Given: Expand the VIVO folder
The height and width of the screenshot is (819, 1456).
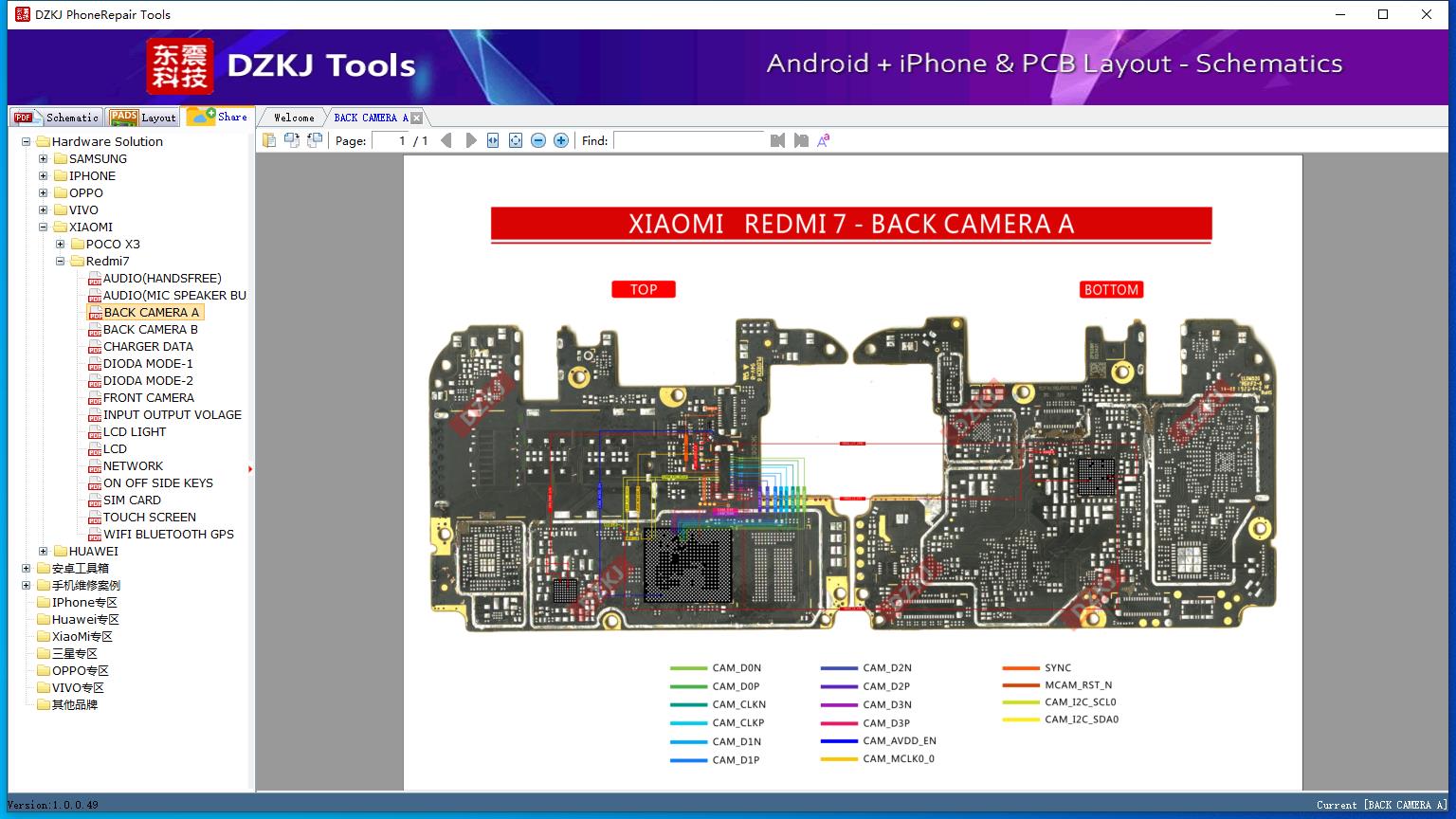Looking at the screenshot, I should [x=44, y=210].
